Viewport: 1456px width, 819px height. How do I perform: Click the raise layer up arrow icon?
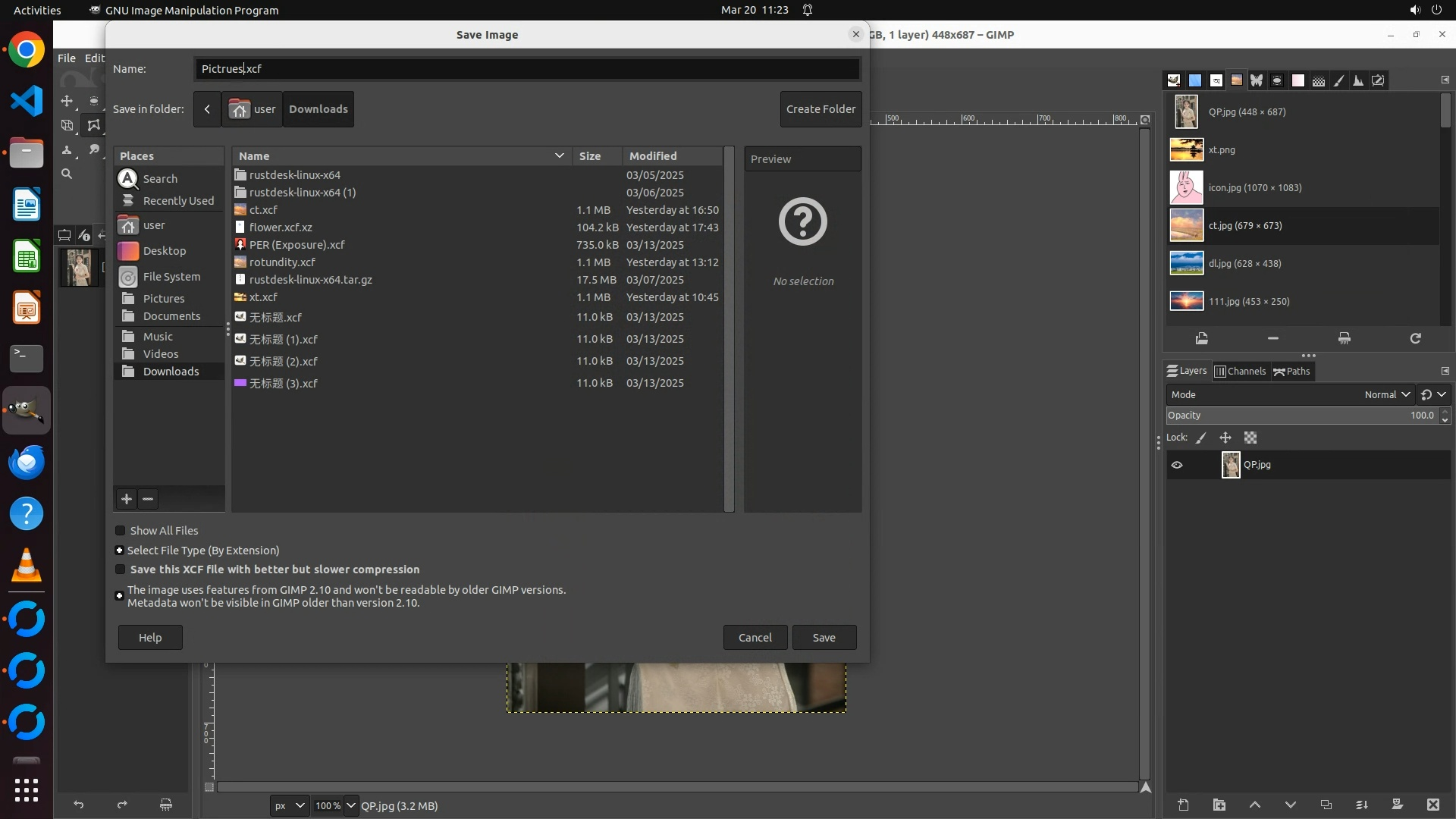pos(1254,805)
